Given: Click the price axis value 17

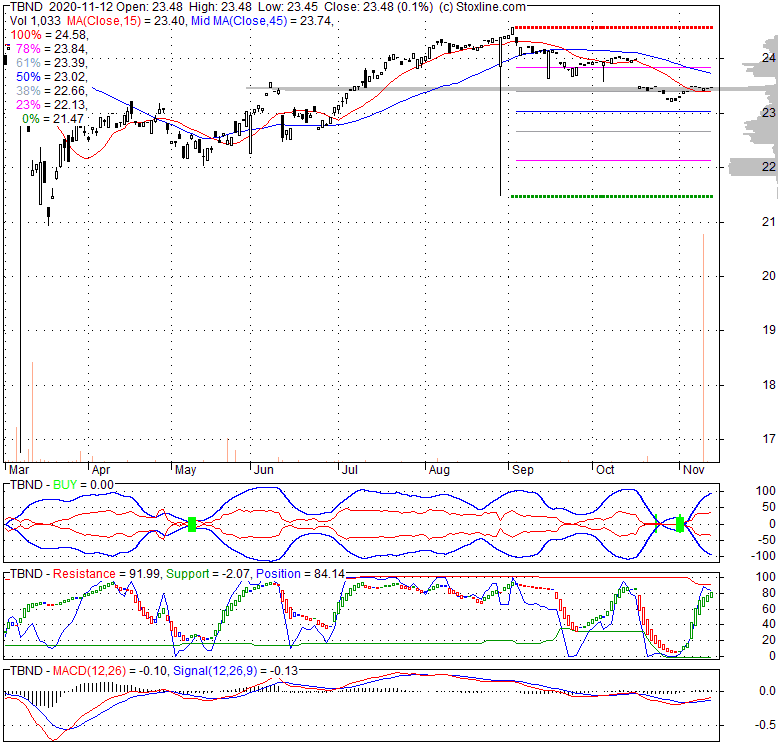Looking at the screenshot, I should point(769,439).
